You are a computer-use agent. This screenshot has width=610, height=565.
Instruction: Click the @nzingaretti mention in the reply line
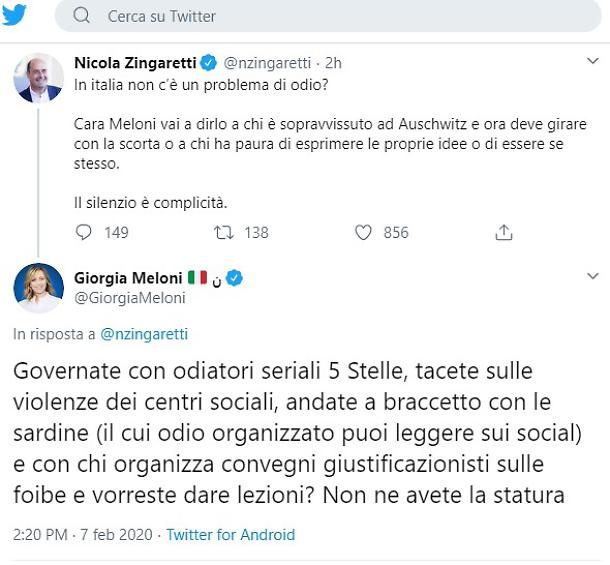(x=144, y=334)
